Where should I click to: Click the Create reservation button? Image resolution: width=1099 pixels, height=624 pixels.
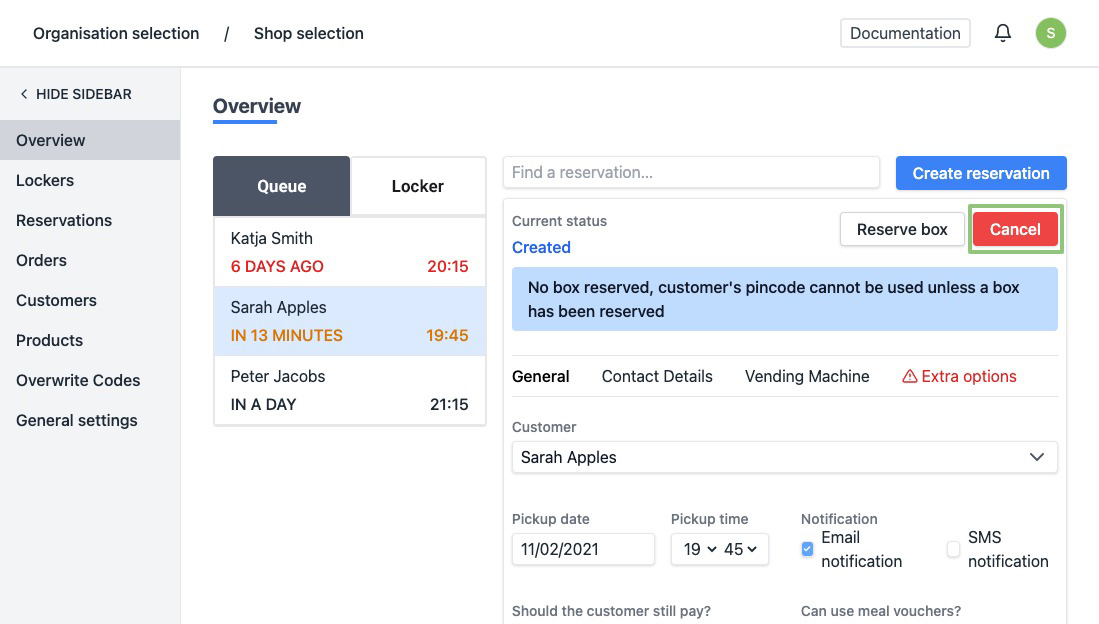tap(980, 173)
